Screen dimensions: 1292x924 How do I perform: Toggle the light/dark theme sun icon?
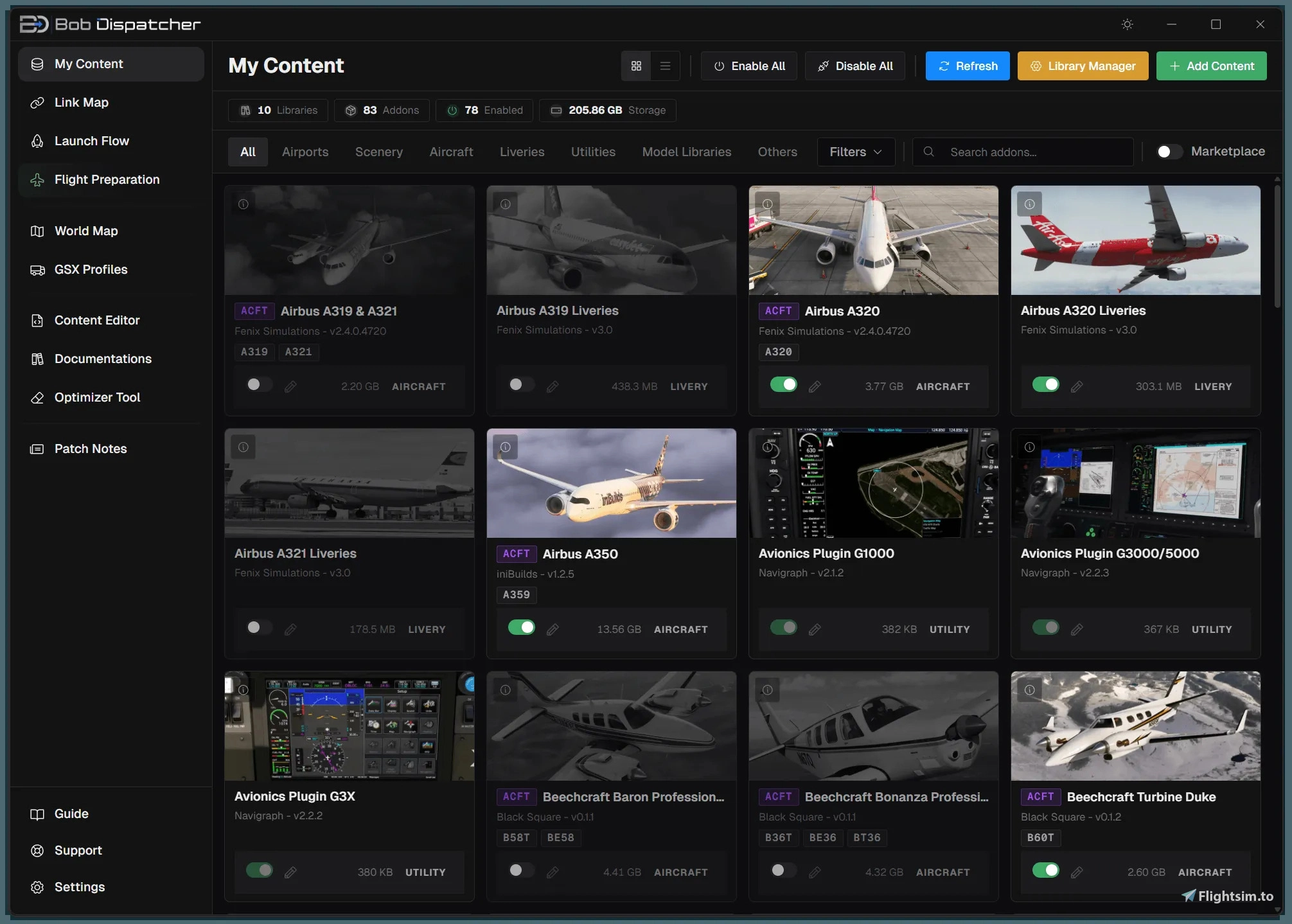coord(1127,24)
